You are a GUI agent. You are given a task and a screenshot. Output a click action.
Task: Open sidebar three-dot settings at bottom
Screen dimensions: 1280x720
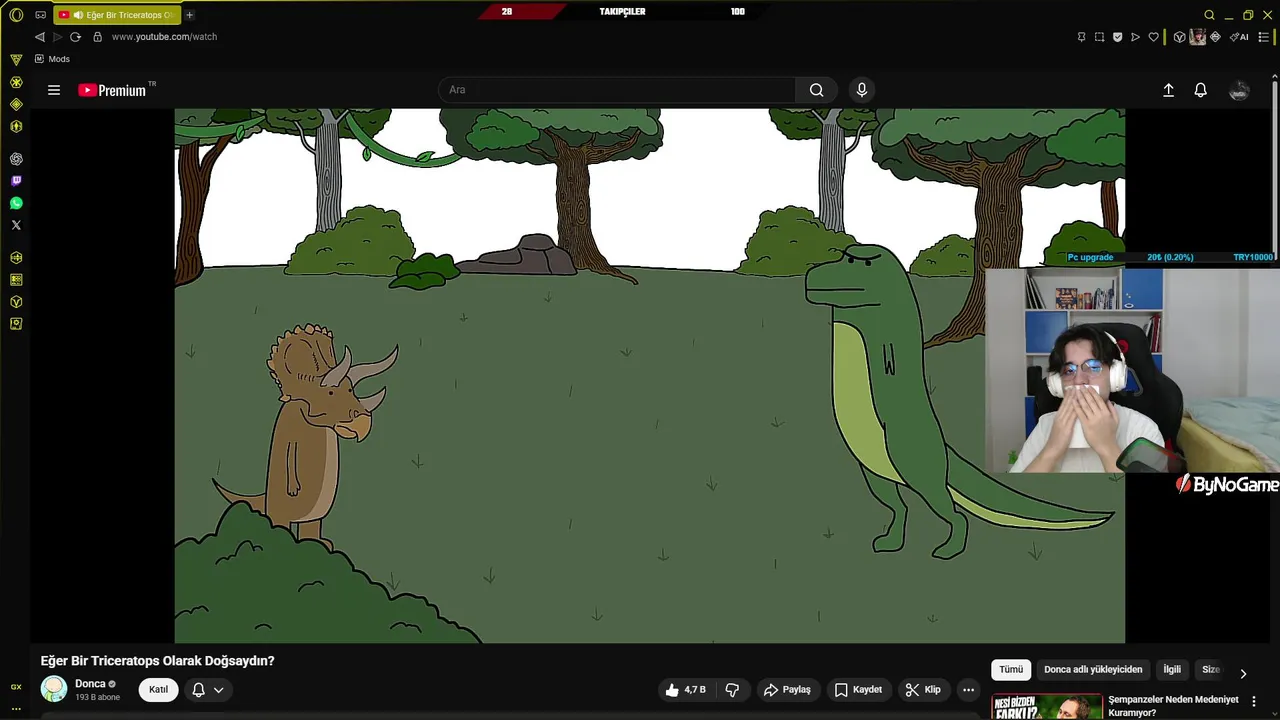(16, 708)
